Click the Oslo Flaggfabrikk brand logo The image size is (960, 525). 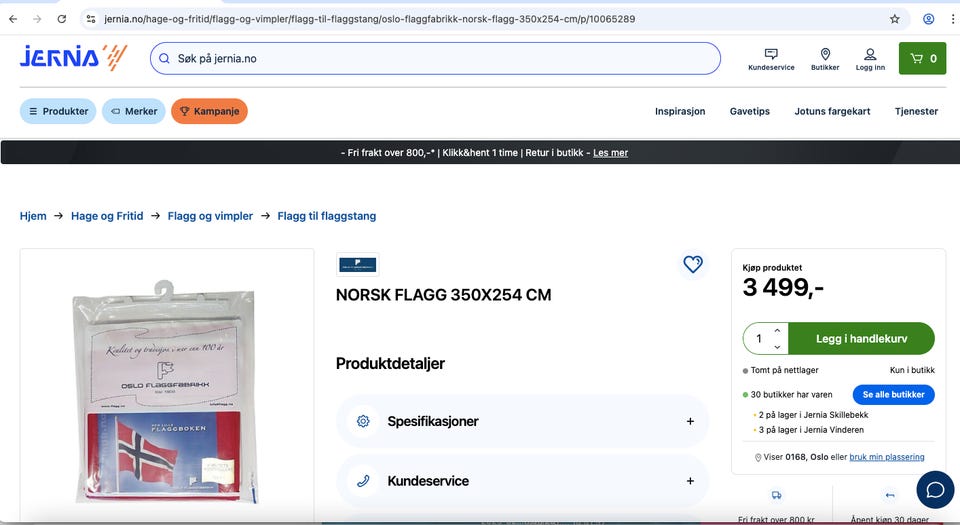[358, 265]
